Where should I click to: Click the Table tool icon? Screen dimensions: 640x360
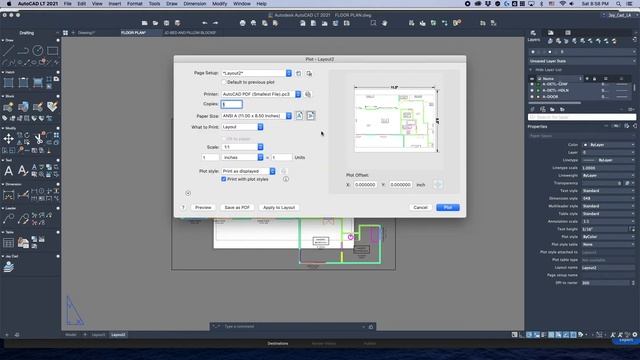[x=9, y=243]
